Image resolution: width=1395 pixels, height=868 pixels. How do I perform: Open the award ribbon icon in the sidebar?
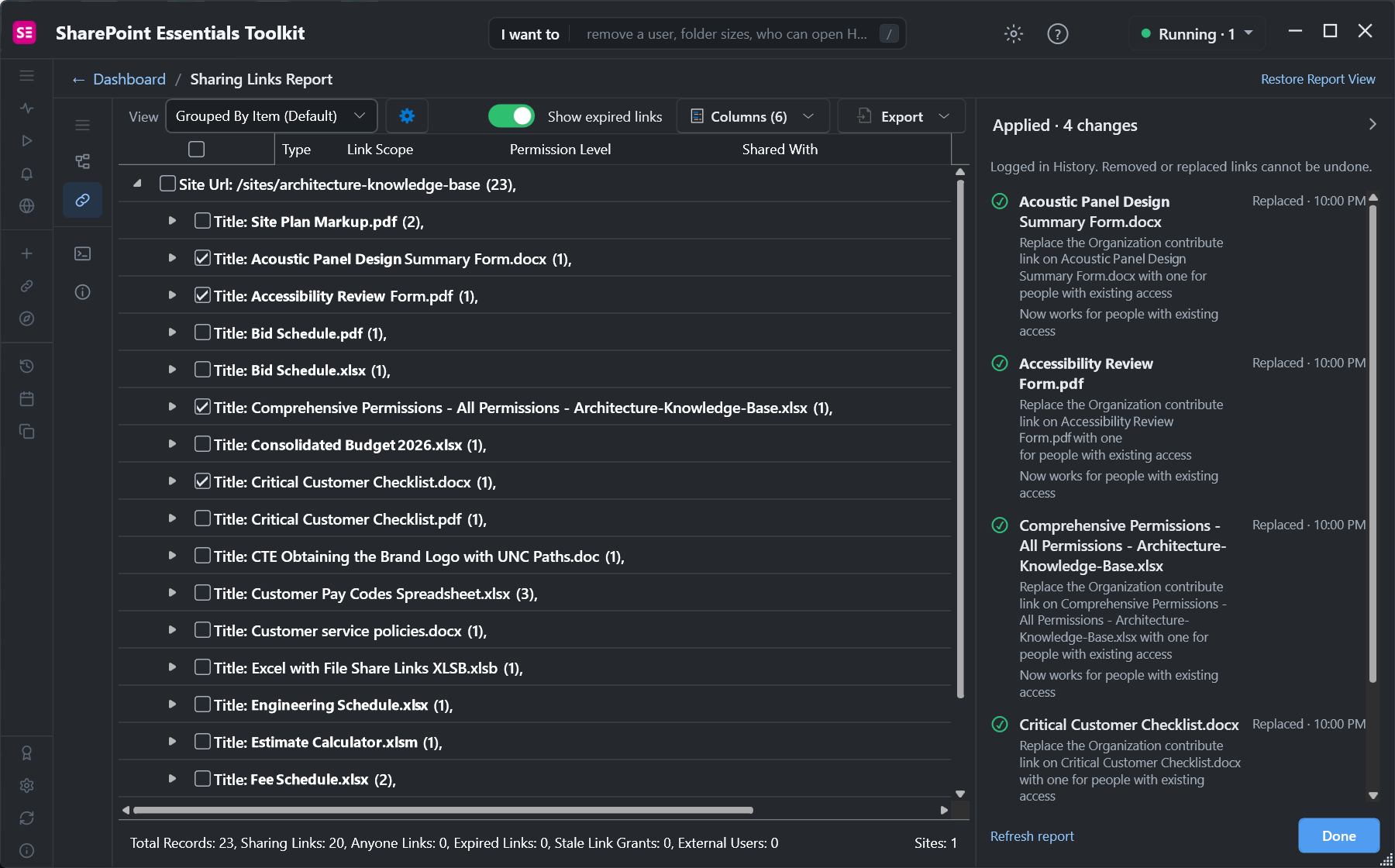coord(27,753)
